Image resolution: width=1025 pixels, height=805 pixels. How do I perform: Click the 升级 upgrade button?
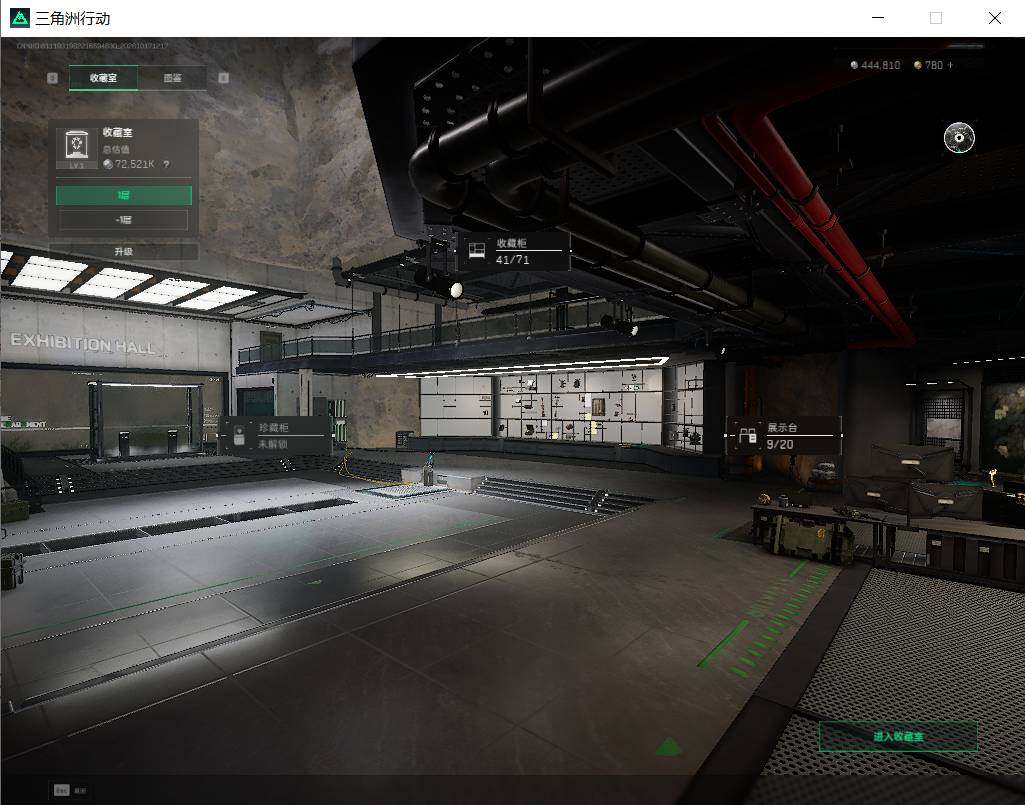[x=124, y=252]
